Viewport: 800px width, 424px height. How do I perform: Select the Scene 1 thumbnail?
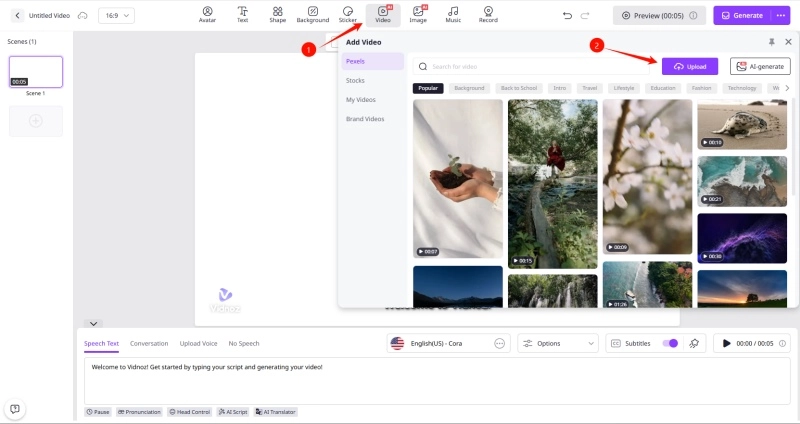point(36,72)
